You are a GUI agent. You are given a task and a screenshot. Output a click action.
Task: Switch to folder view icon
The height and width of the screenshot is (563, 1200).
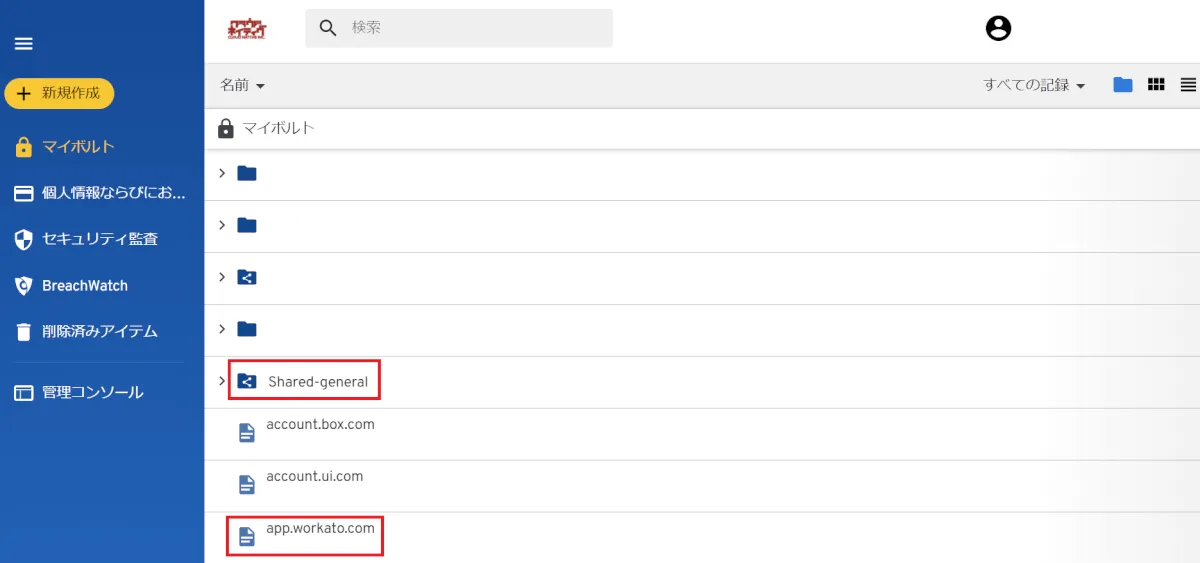(1123, 85)
